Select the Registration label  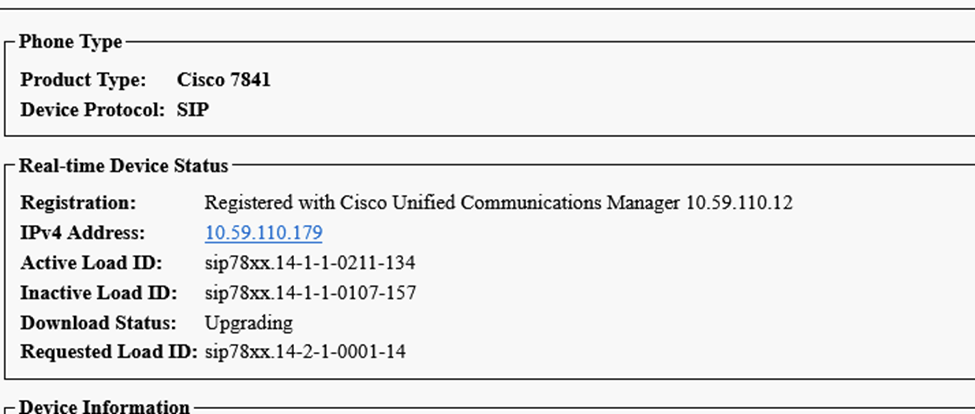(x=78, y=203)
